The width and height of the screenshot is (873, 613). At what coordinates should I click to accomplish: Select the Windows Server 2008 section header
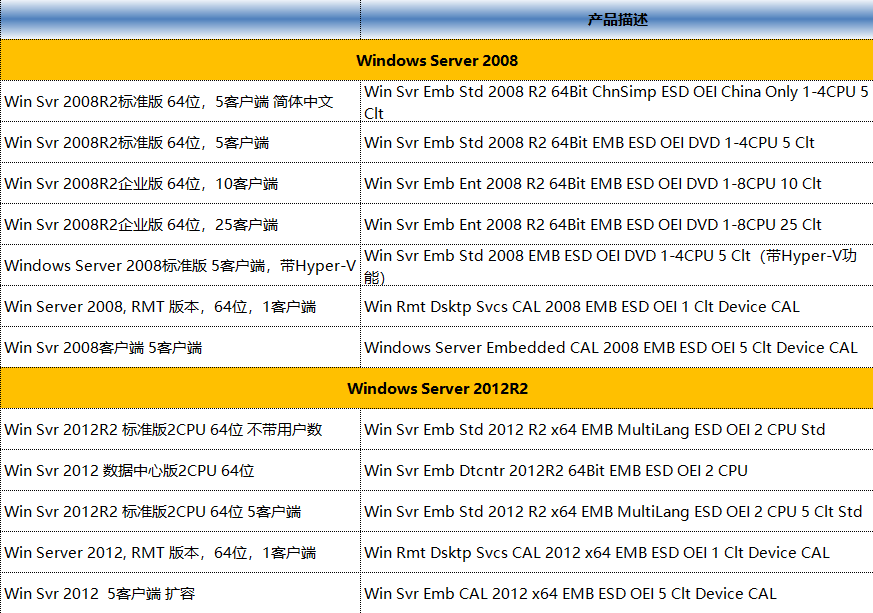[x=436, y=60]
